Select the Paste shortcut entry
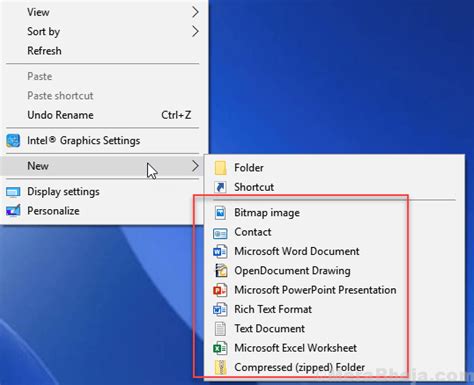 pos(103,96)
